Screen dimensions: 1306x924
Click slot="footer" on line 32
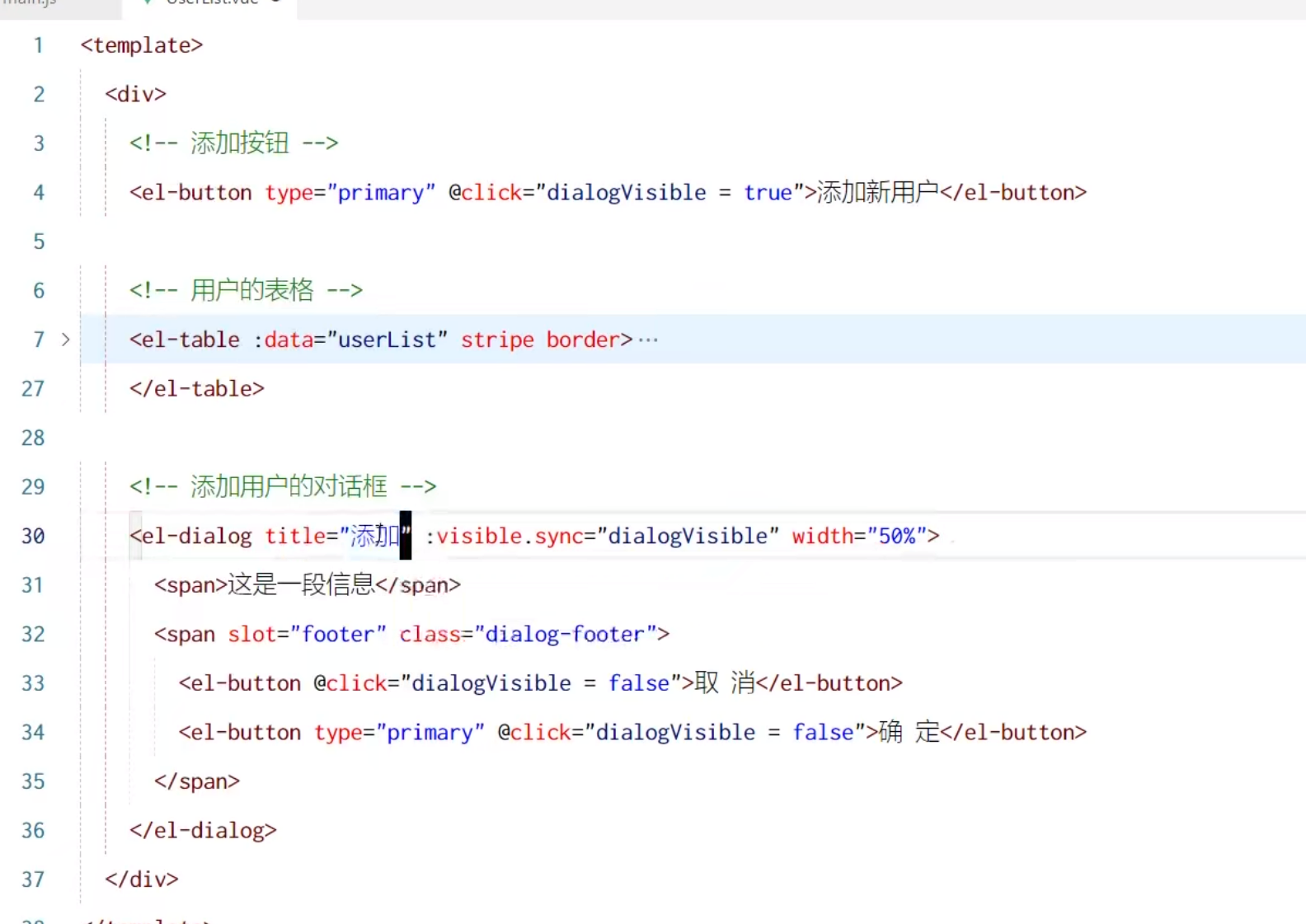coord(307,635)
